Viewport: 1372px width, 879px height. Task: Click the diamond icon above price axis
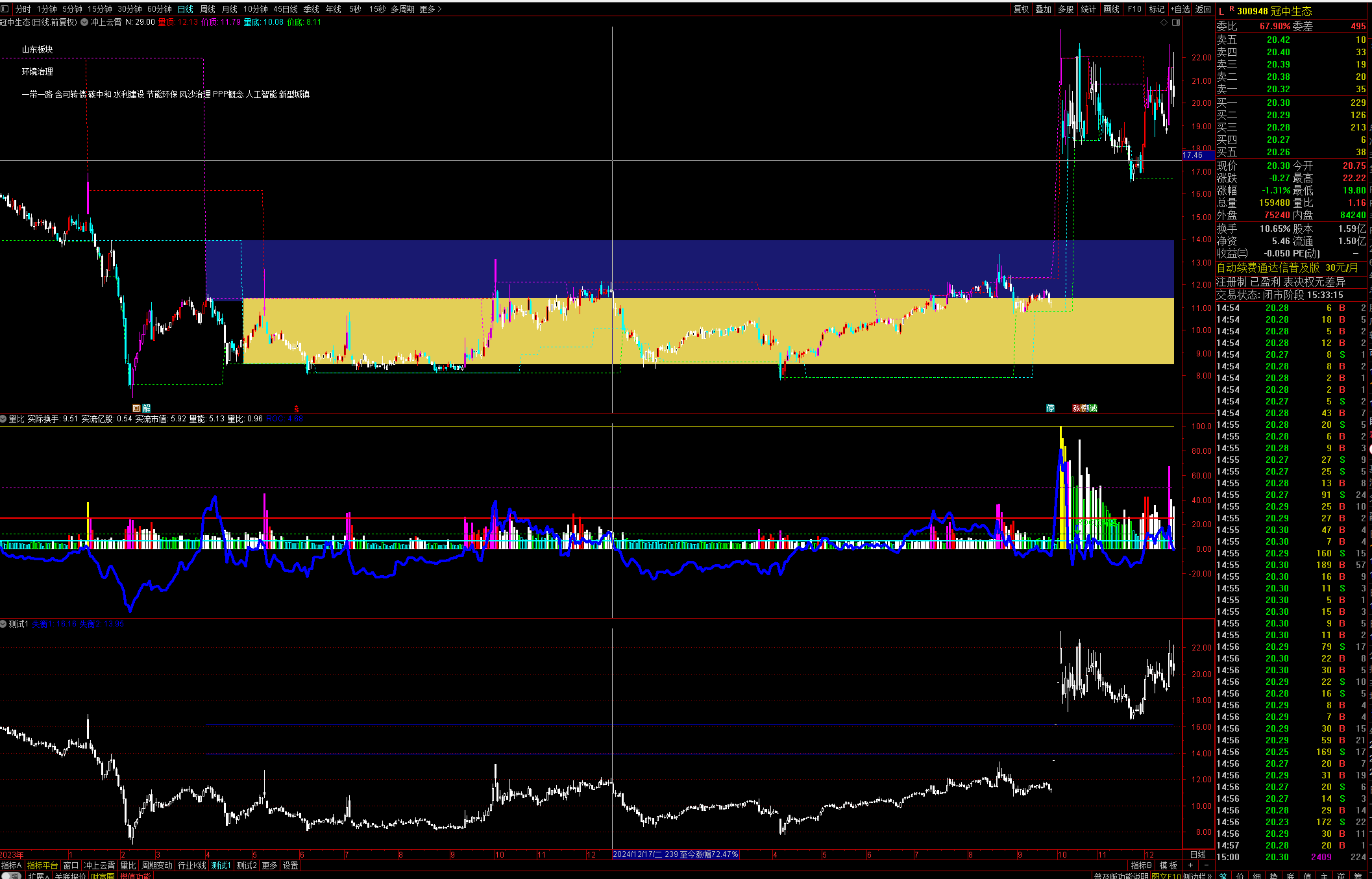coord(1164,23)
